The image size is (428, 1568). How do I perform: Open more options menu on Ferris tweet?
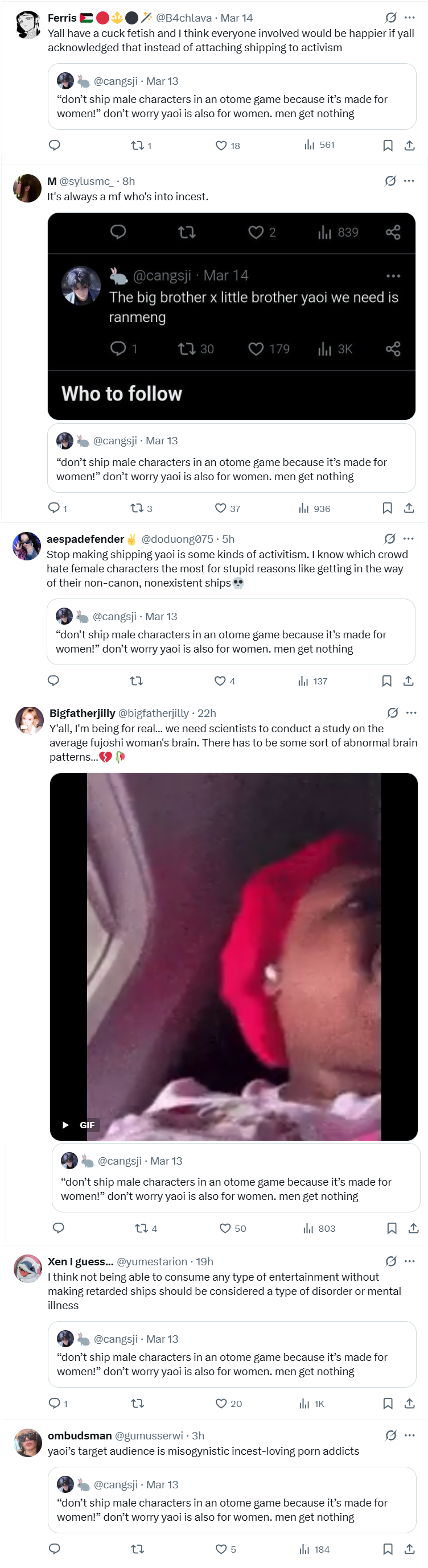pos(410,18)
